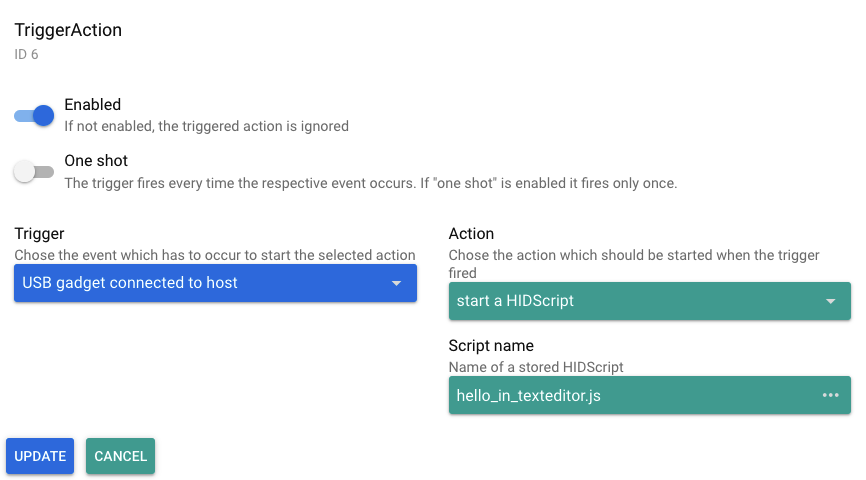The height and width of the screenshot is (480, 866).
Task: Click the TriggerAction heading
Action: click(x=68, y=30)
